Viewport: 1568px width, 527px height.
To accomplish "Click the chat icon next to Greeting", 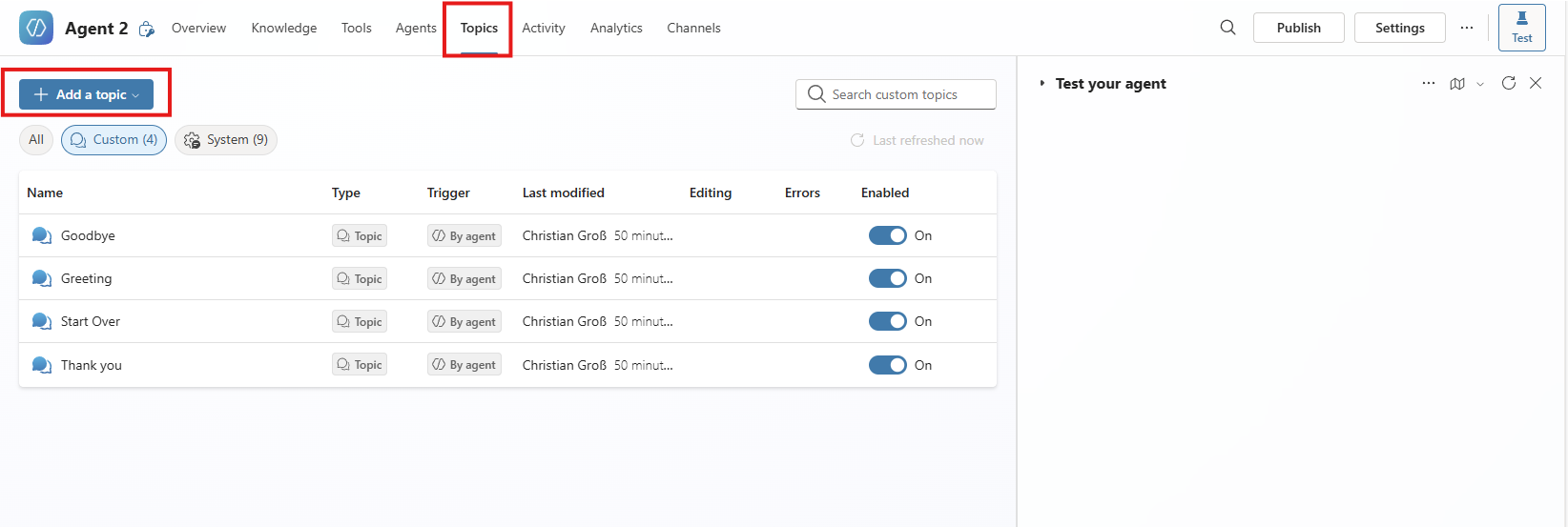I will 41,278.
